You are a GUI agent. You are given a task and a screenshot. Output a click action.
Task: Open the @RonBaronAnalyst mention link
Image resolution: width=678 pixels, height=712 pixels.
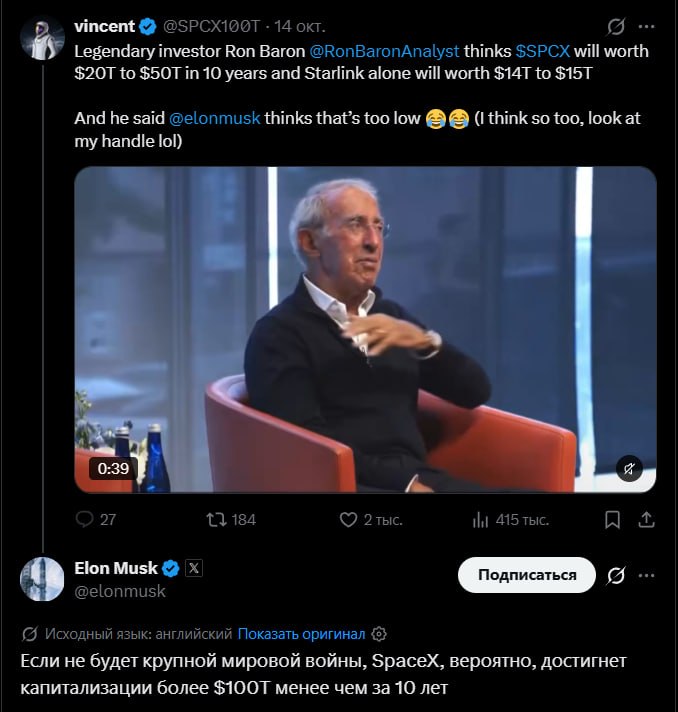(x=384, y=51)
